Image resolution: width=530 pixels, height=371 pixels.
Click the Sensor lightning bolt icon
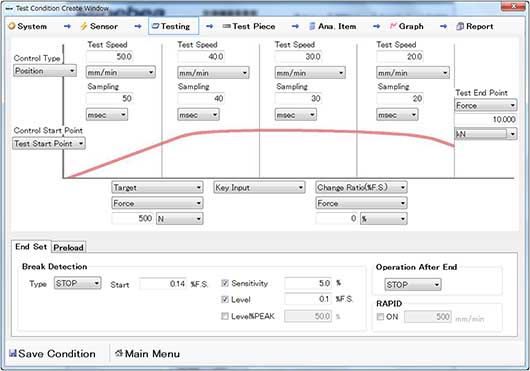[83, 26]
